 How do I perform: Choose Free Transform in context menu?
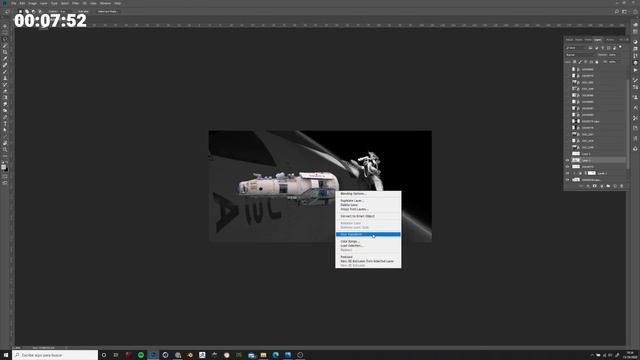[368, 234]
